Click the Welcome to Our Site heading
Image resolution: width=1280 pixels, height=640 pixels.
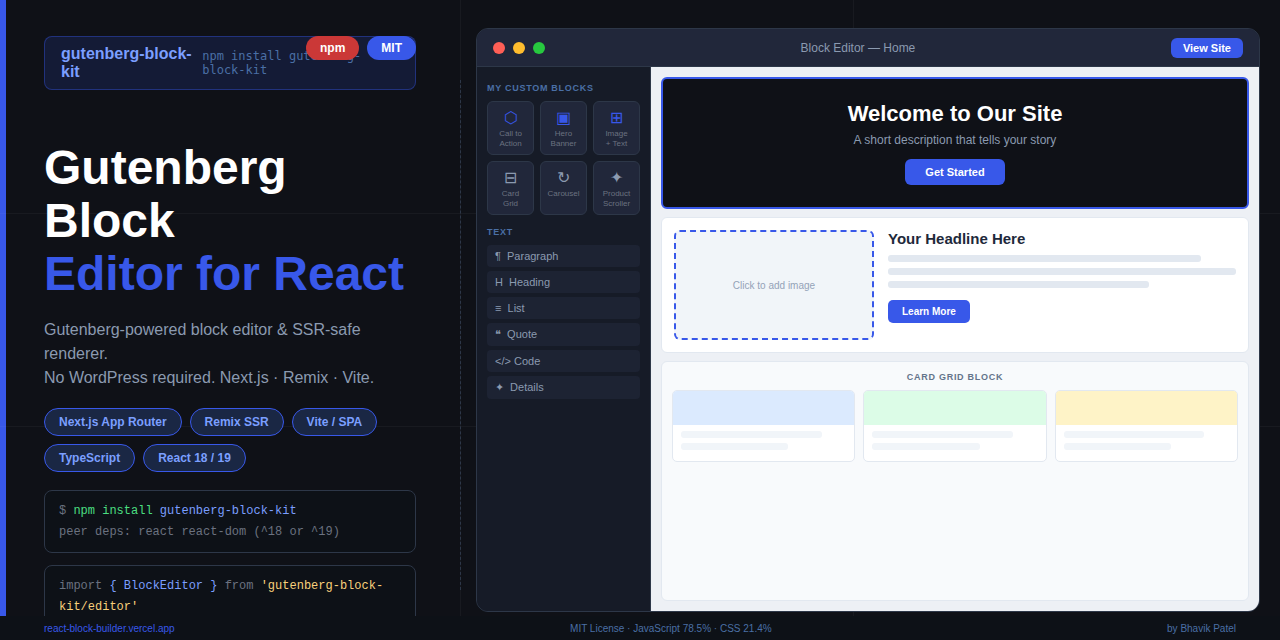pos(955,114)
